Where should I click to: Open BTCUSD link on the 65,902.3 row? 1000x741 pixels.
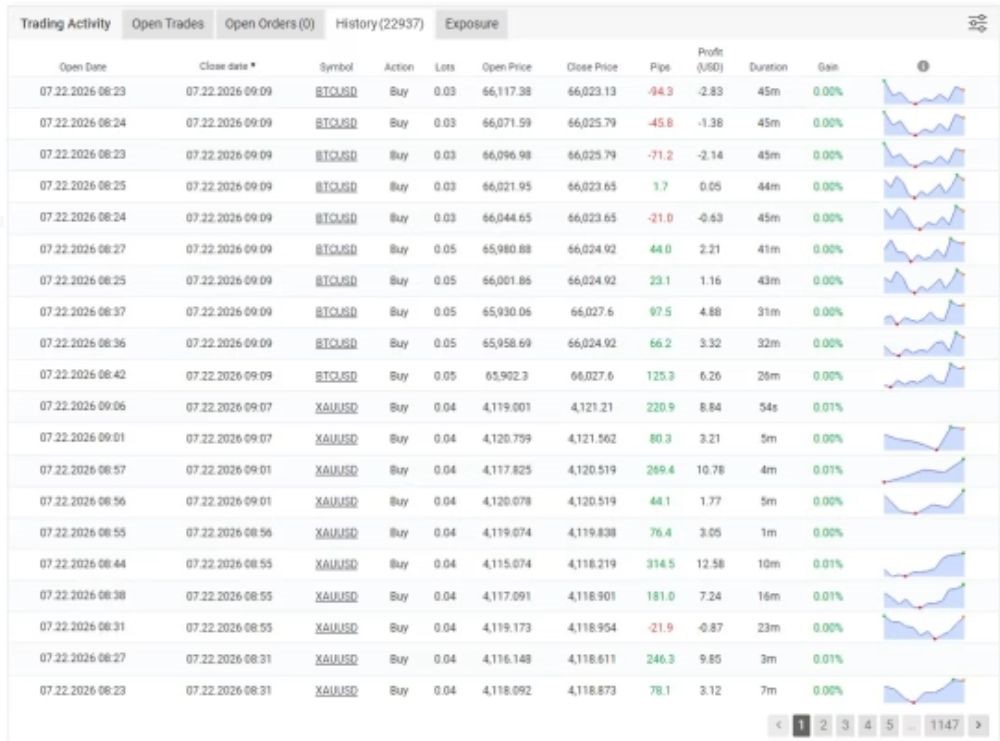[336, 376]
